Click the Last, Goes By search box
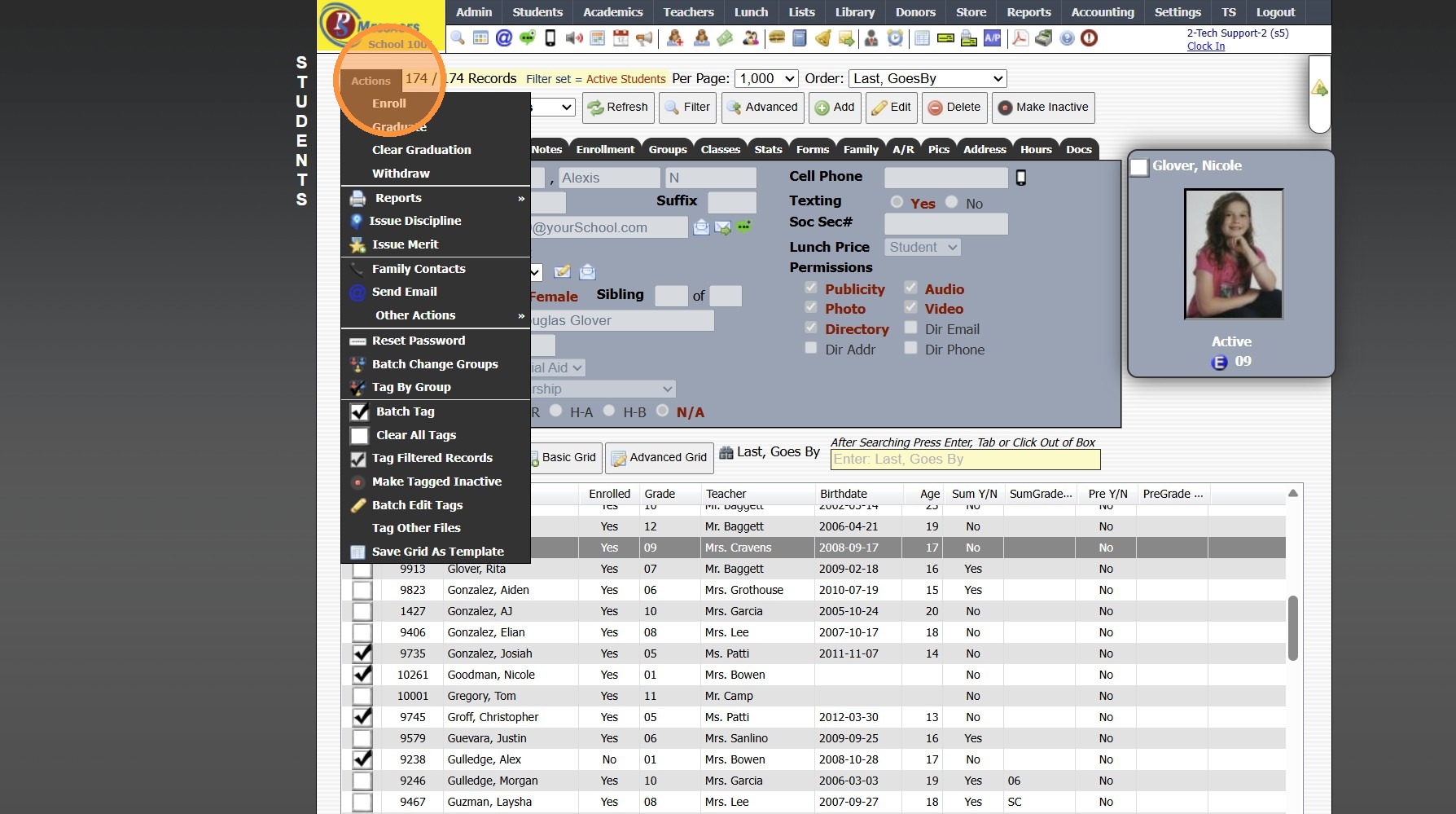This screenshot has width=1456, height=814. pyautogui.click(x=966, y=460)
